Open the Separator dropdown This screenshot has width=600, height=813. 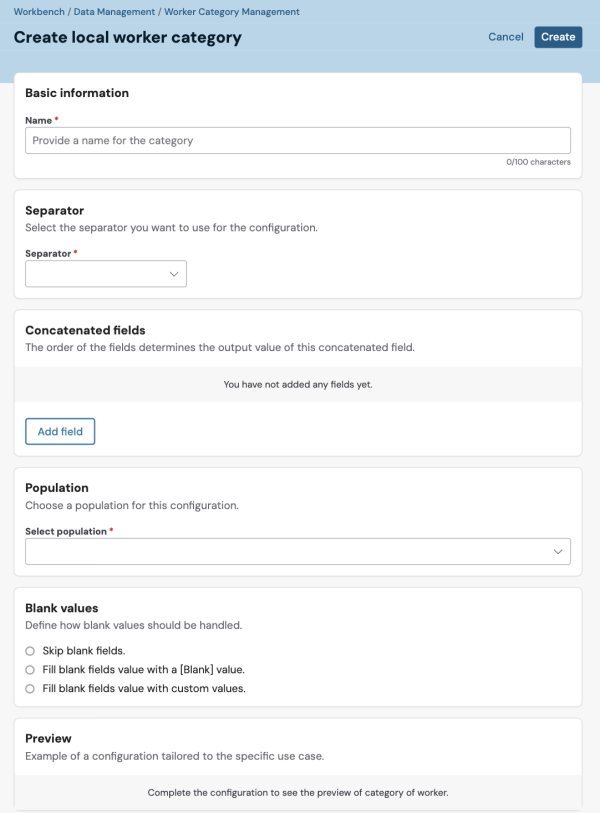point(106,274)
